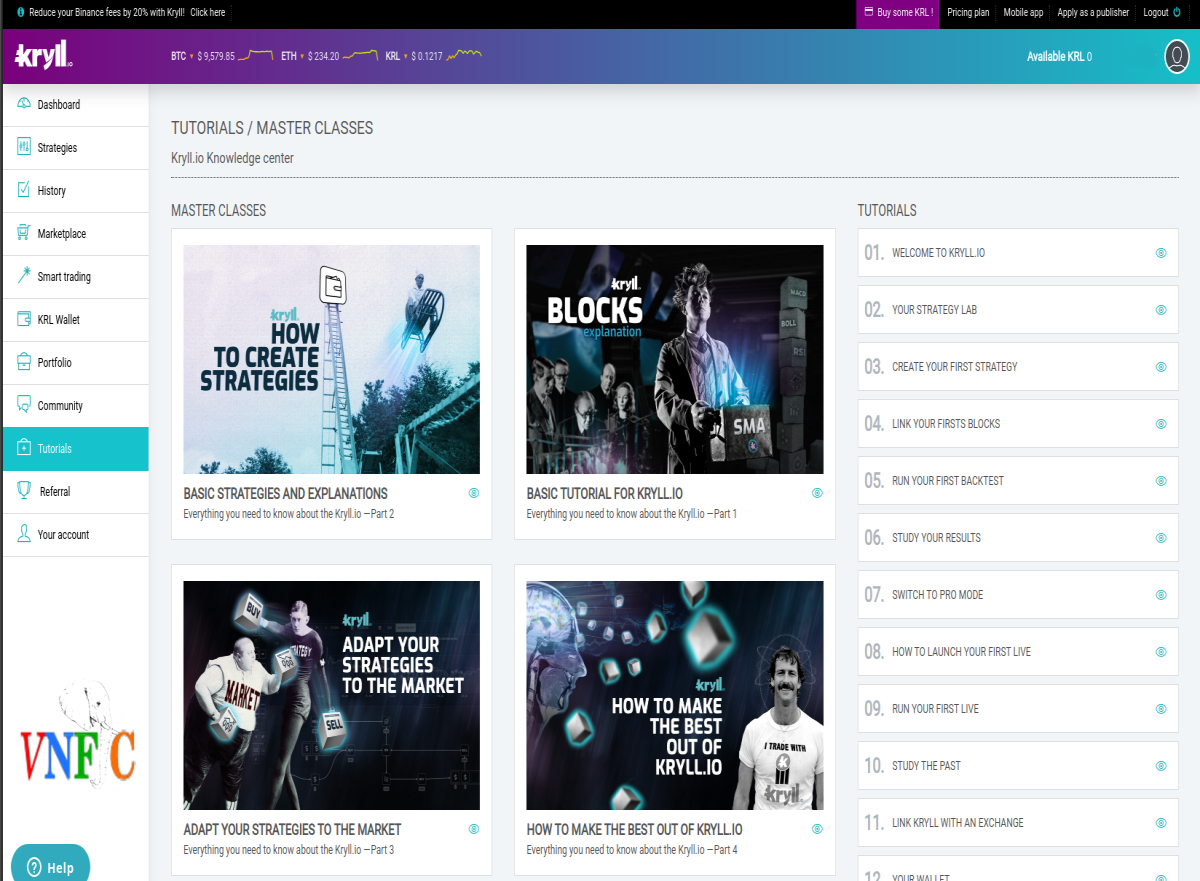This screenshot has width=1200, height=881.
Task: Go to Pricing plan in top bar
Action: tap(968, 12)
